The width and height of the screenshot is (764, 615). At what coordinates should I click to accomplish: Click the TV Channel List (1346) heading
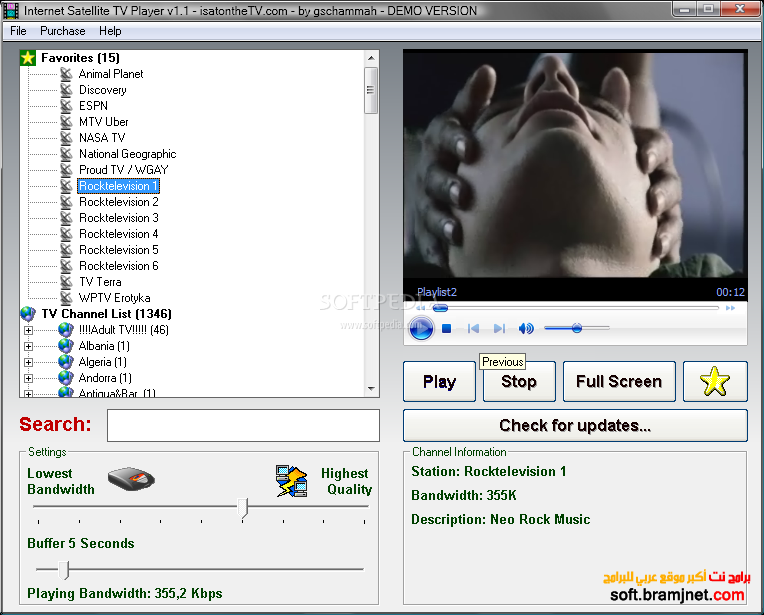(x=106, y=314)
